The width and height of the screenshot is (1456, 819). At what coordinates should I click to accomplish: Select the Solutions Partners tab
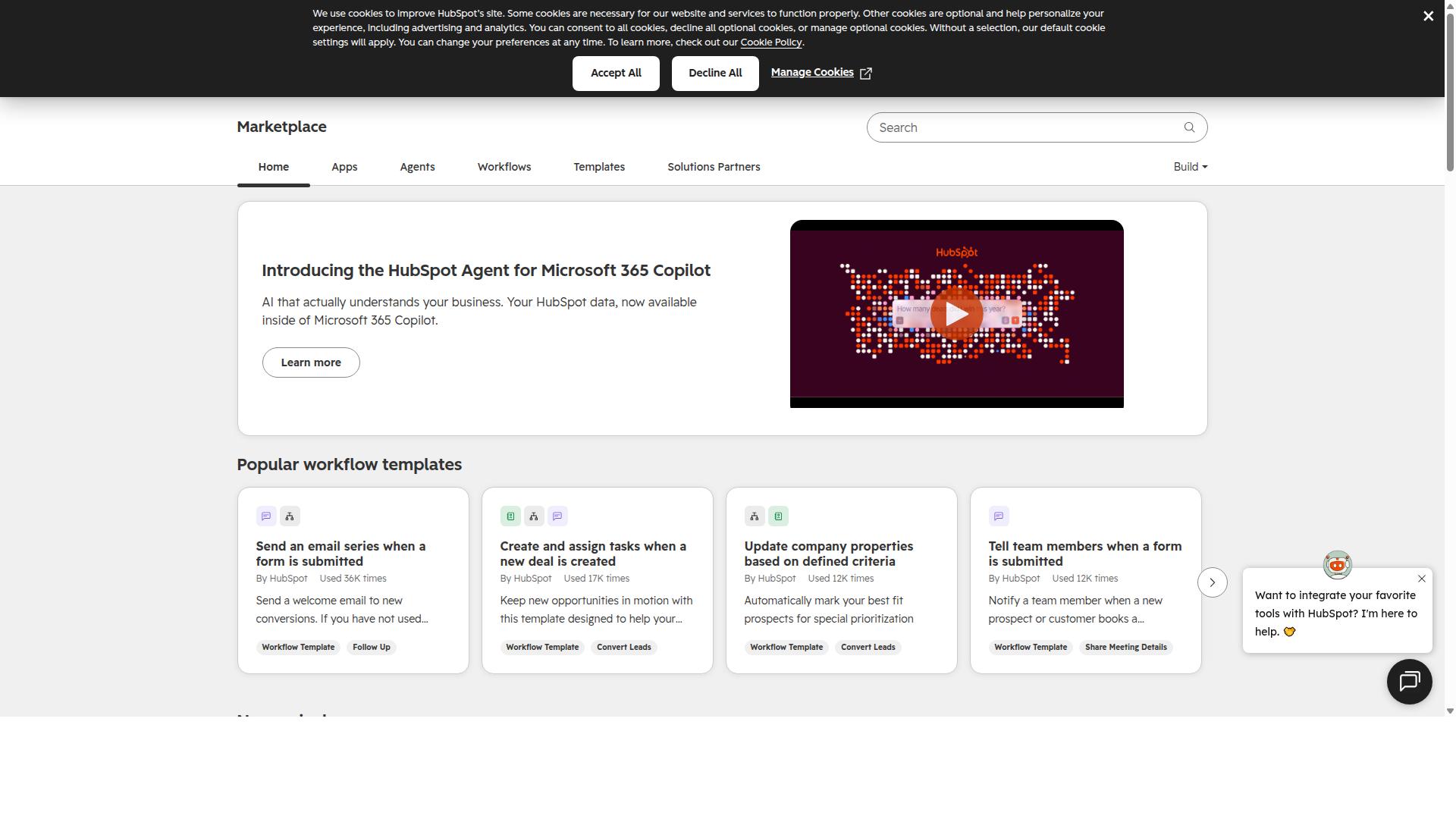714,168
